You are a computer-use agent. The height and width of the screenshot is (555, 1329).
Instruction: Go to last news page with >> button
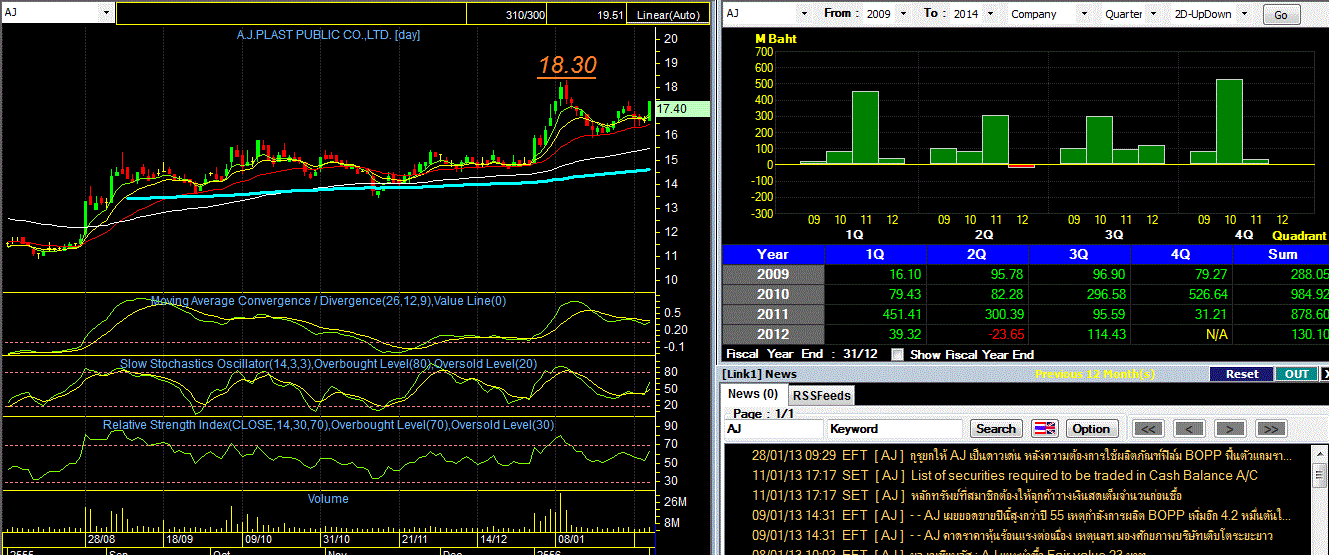pos(1269,428)
